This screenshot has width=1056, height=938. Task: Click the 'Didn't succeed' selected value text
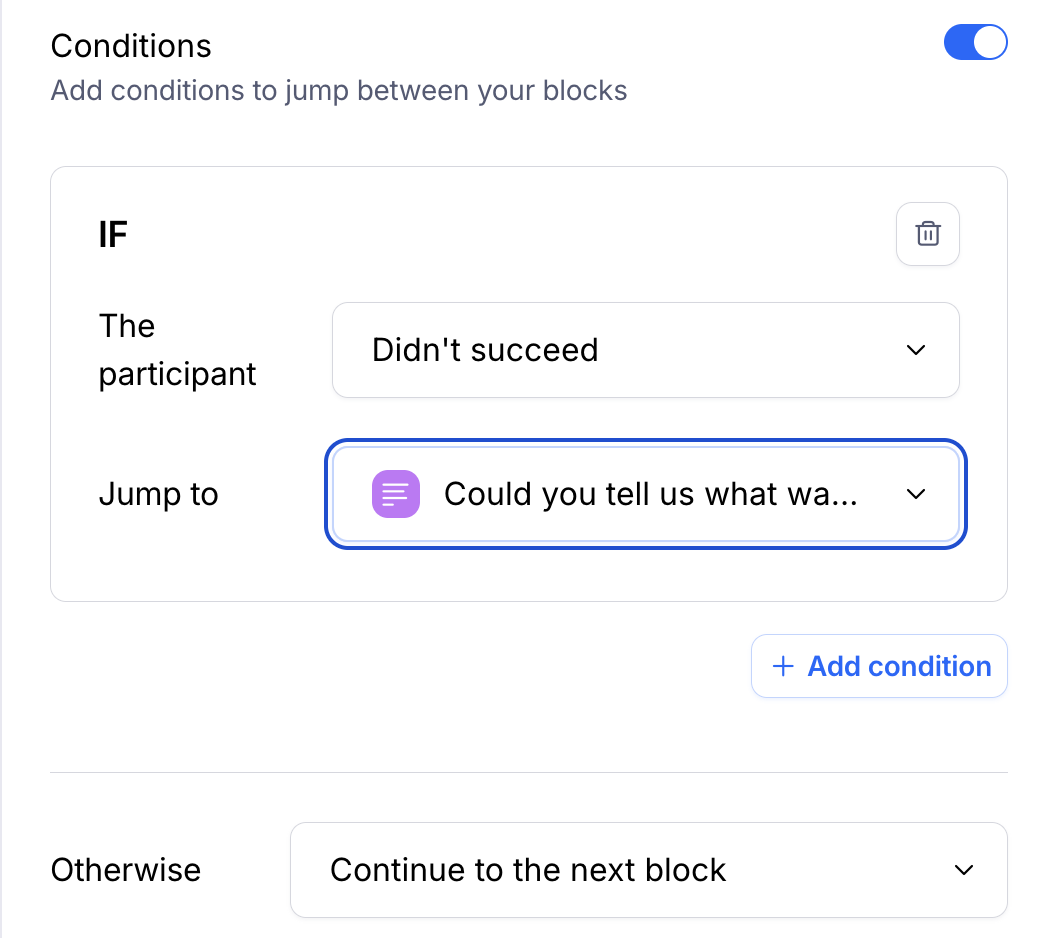click(485, 350)
